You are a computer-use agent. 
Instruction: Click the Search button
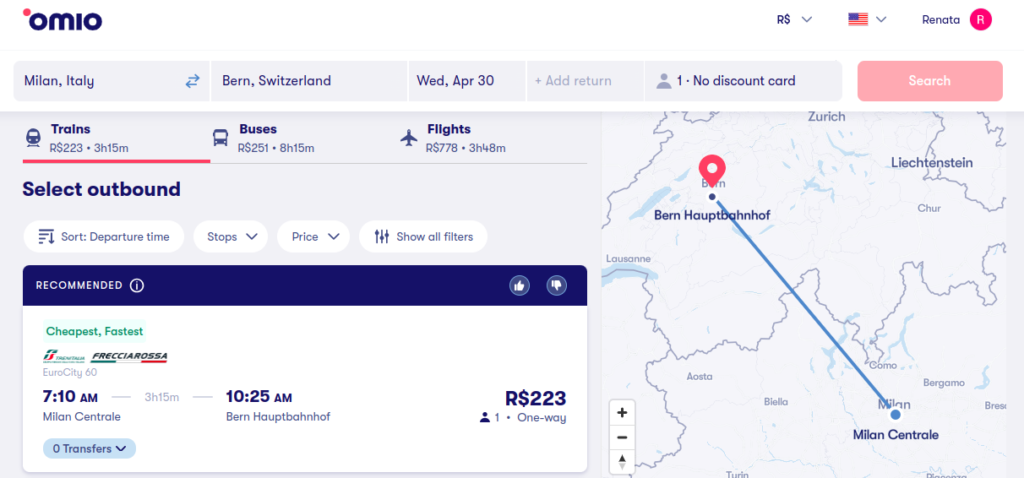929,81
